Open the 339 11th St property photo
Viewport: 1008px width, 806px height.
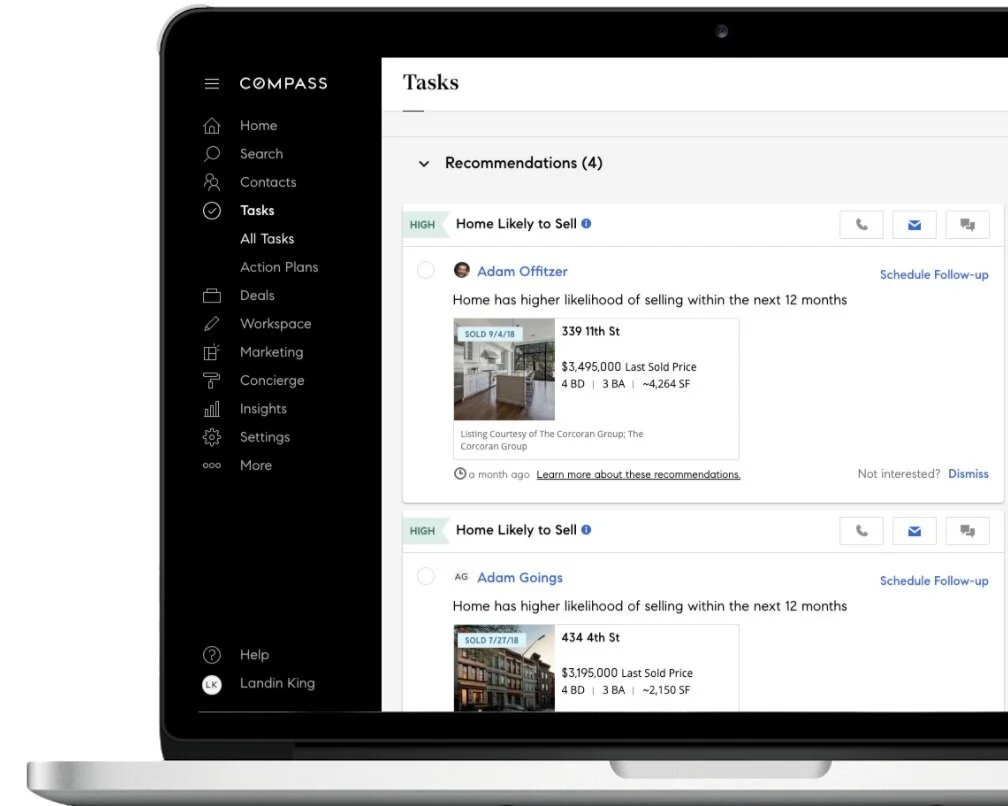click(x=504, y=368)
